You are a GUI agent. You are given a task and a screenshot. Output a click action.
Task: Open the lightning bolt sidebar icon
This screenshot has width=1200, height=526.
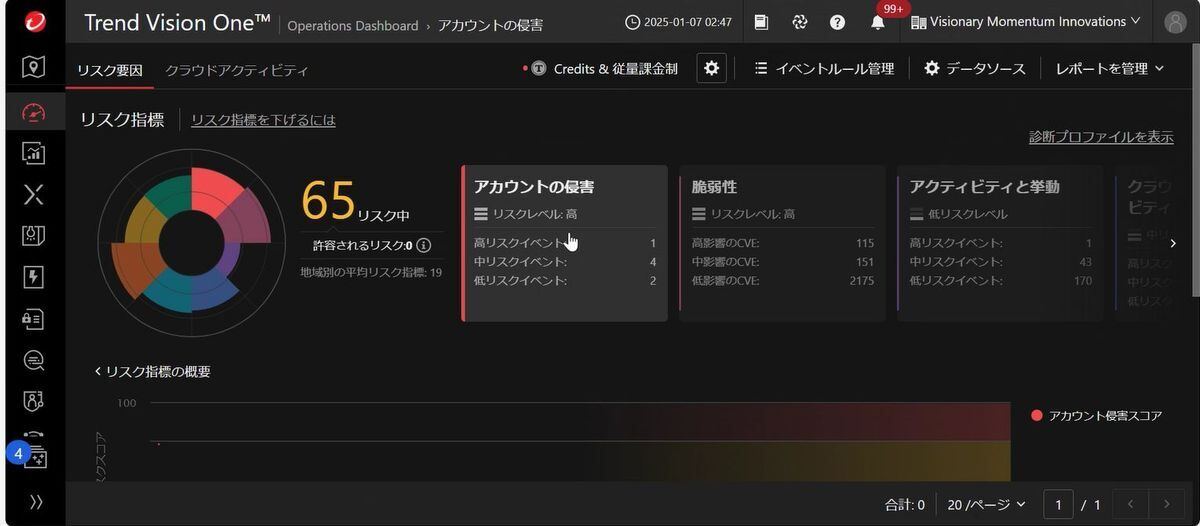(33, 277)
